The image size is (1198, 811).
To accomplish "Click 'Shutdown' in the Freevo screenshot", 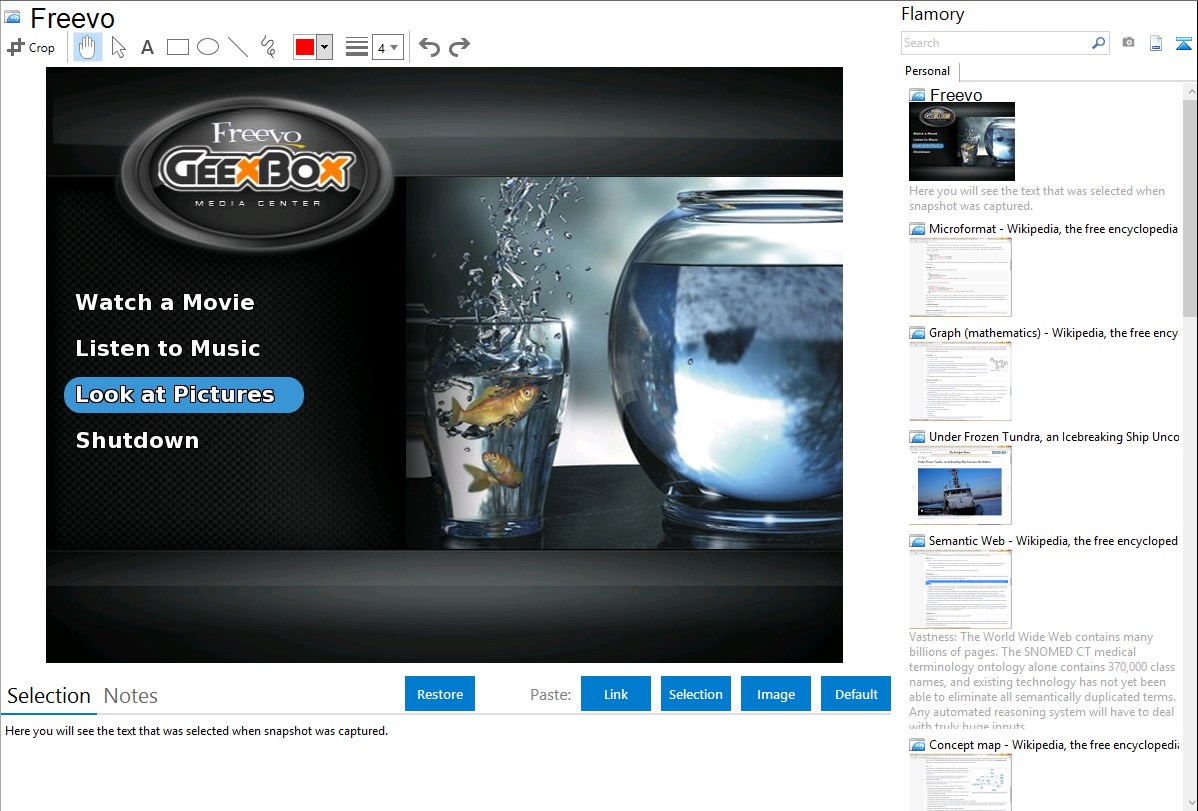I will click(138, 440).
